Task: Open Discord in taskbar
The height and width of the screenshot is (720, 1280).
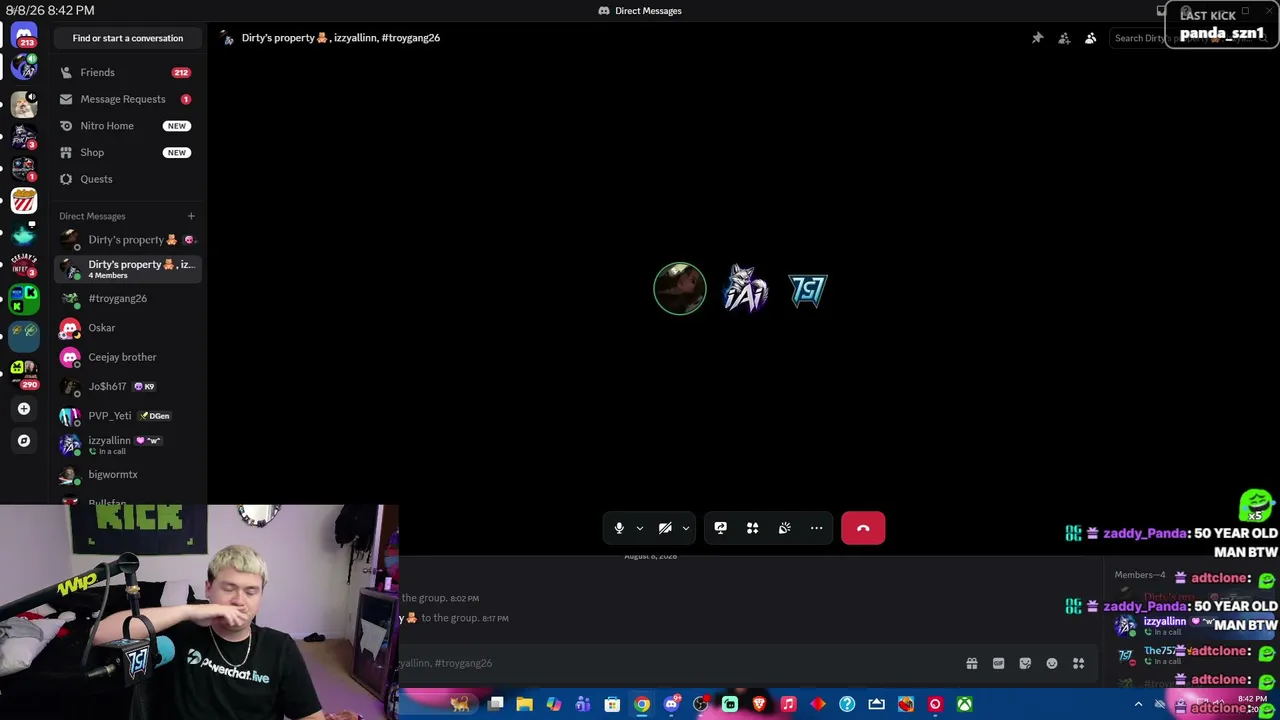Action: click(671, 704)
